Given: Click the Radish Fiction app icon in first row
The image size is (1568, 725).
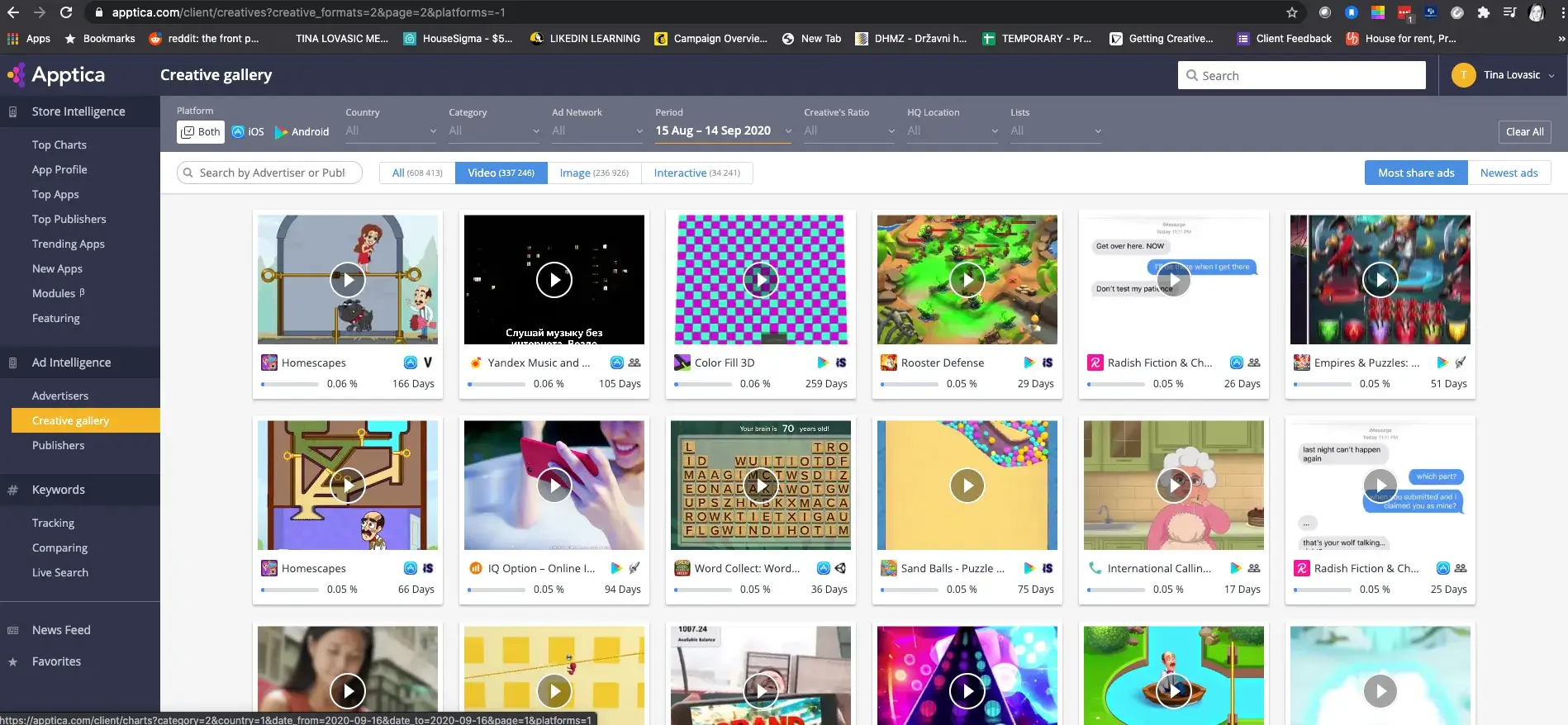Looking at the screenshot, I should pos(1095,362).
